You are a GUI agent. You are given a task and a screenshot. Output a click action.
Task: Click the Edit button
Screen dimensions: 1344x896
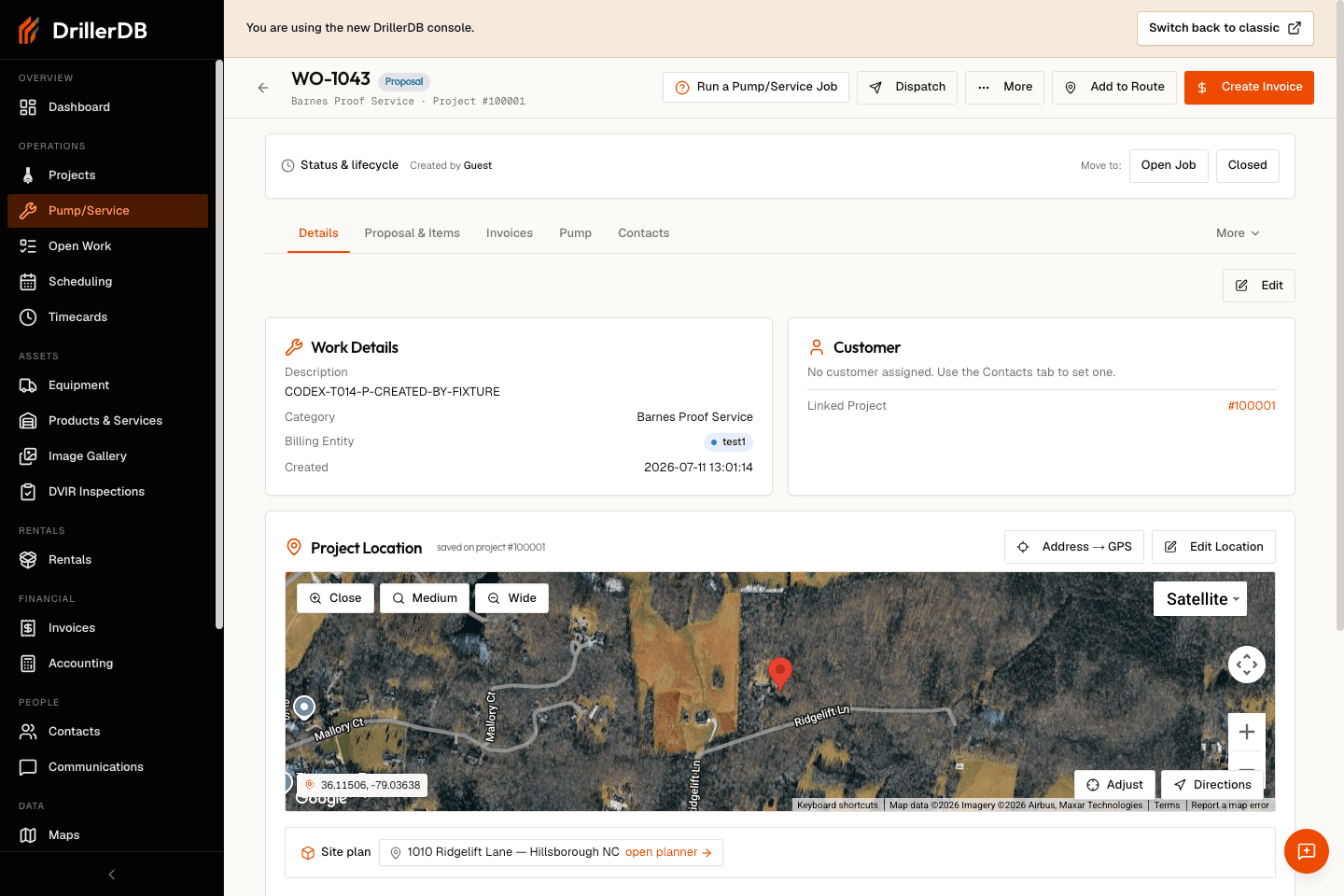pyautogui.click(x=1259, y=286)
